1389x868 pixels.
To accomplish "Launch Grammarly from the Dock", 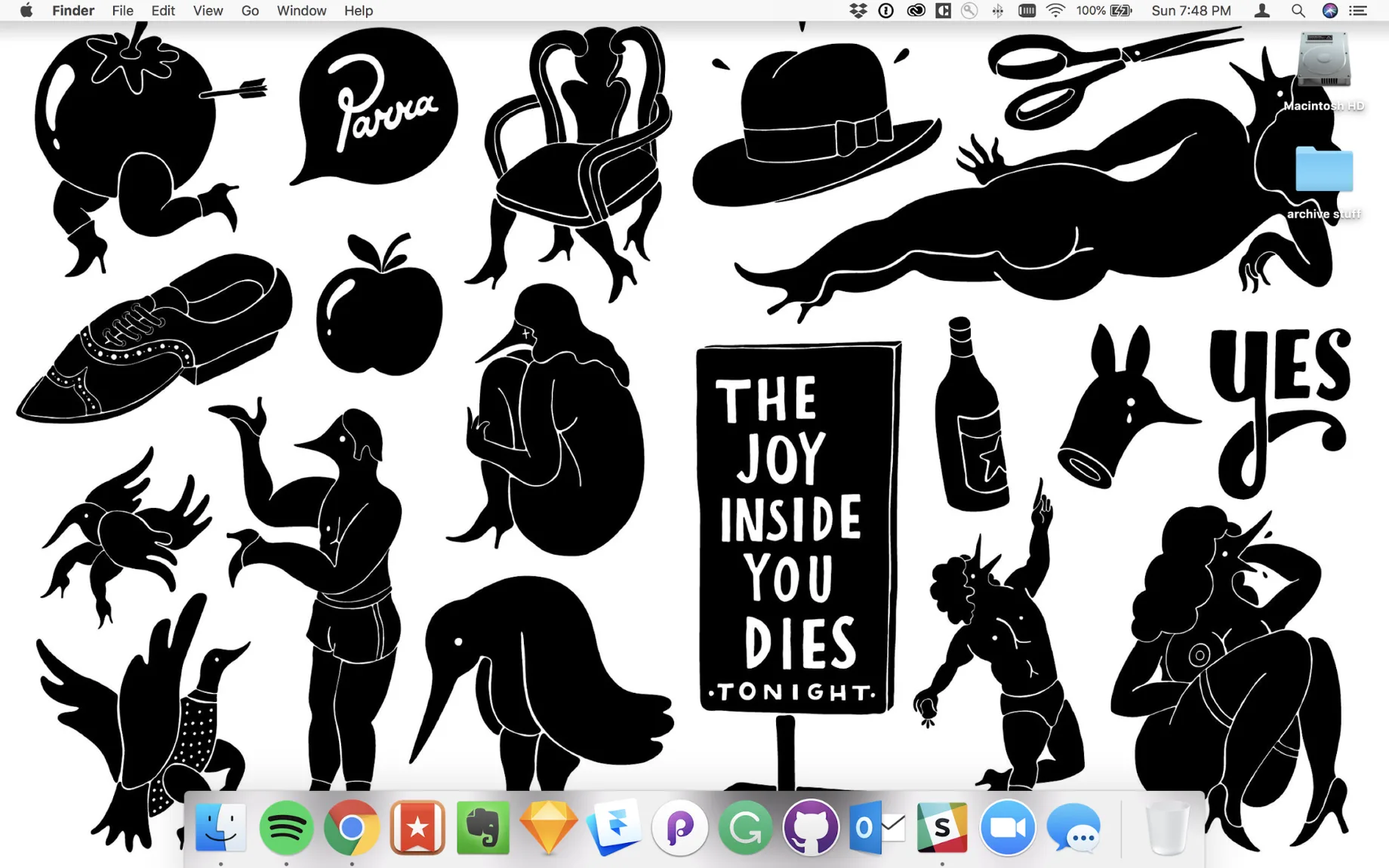I will [746, 828].
